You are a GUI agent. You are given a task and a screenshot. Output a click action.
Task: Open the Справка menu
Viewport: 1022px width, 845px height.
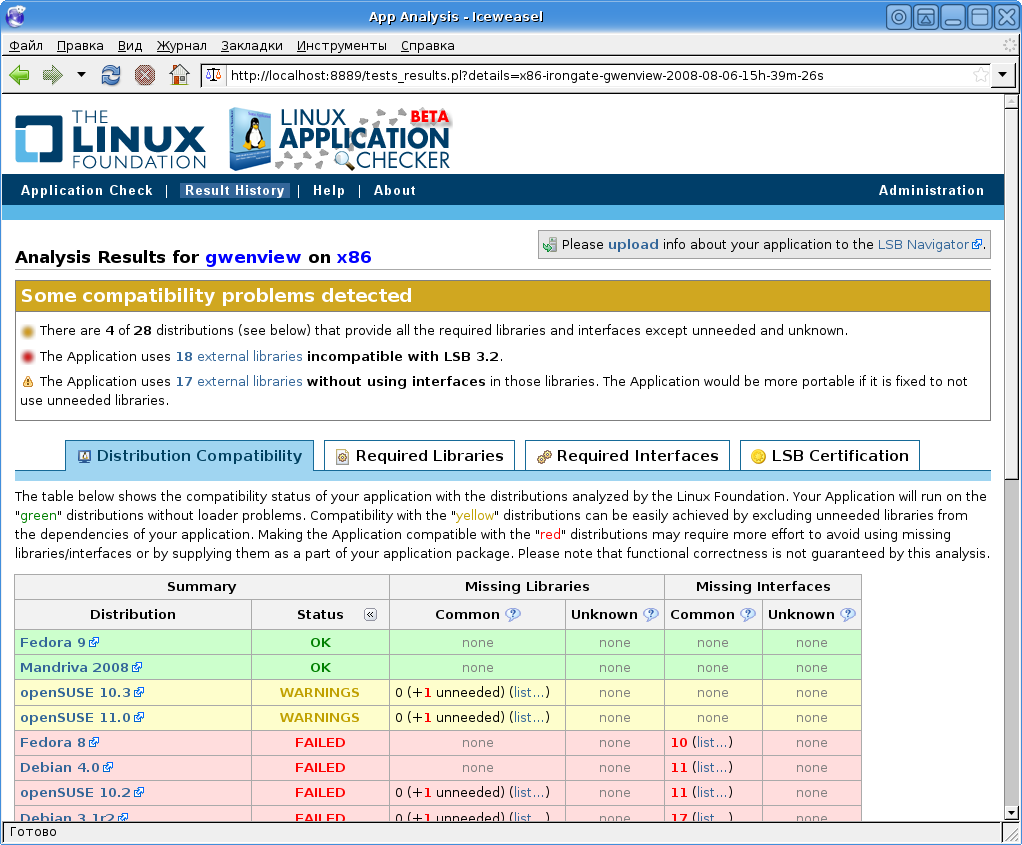[428, 46]
